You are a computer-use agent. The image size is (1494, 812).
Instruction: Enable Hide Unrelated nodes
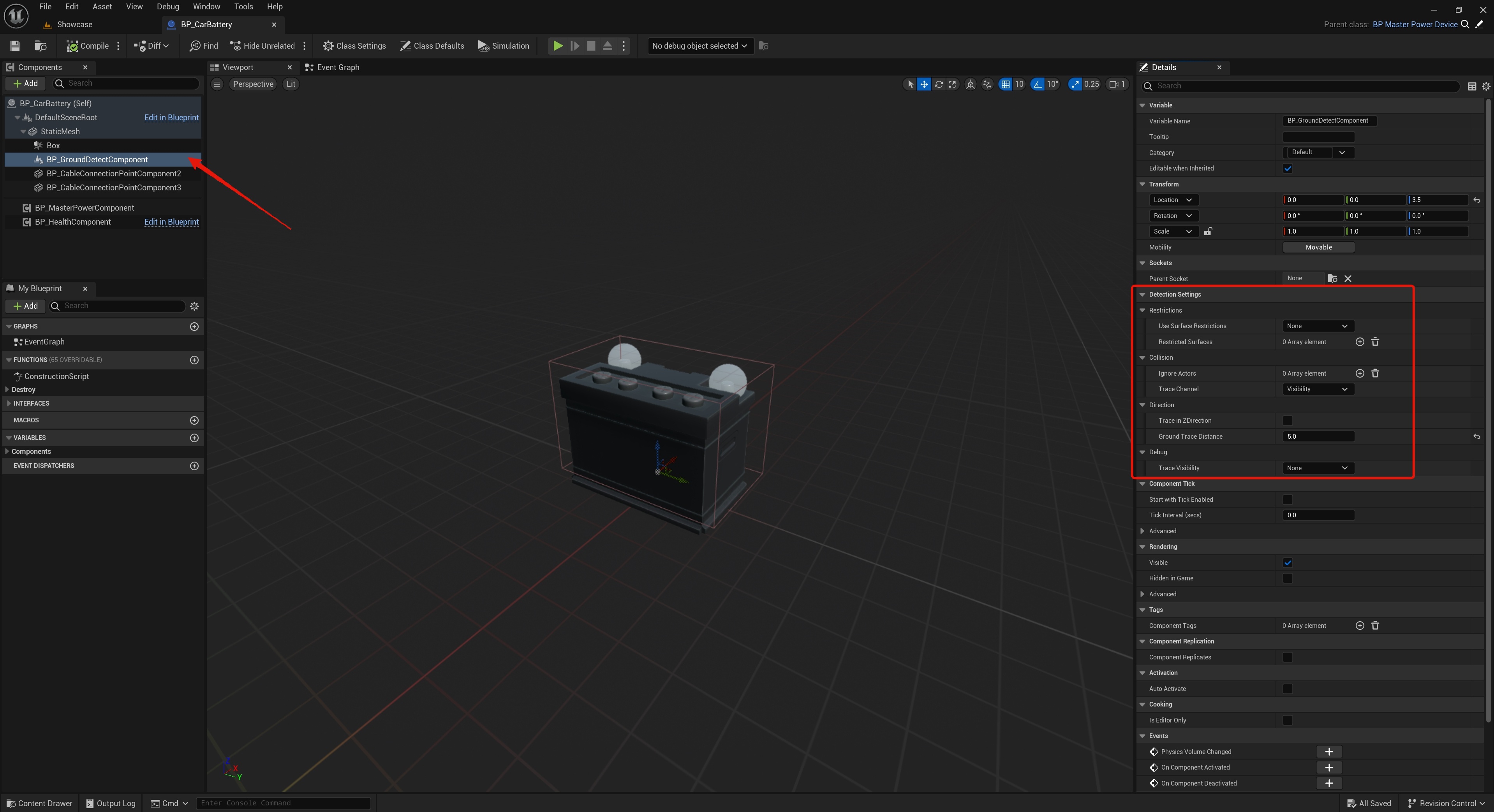(x=263, y=46)
